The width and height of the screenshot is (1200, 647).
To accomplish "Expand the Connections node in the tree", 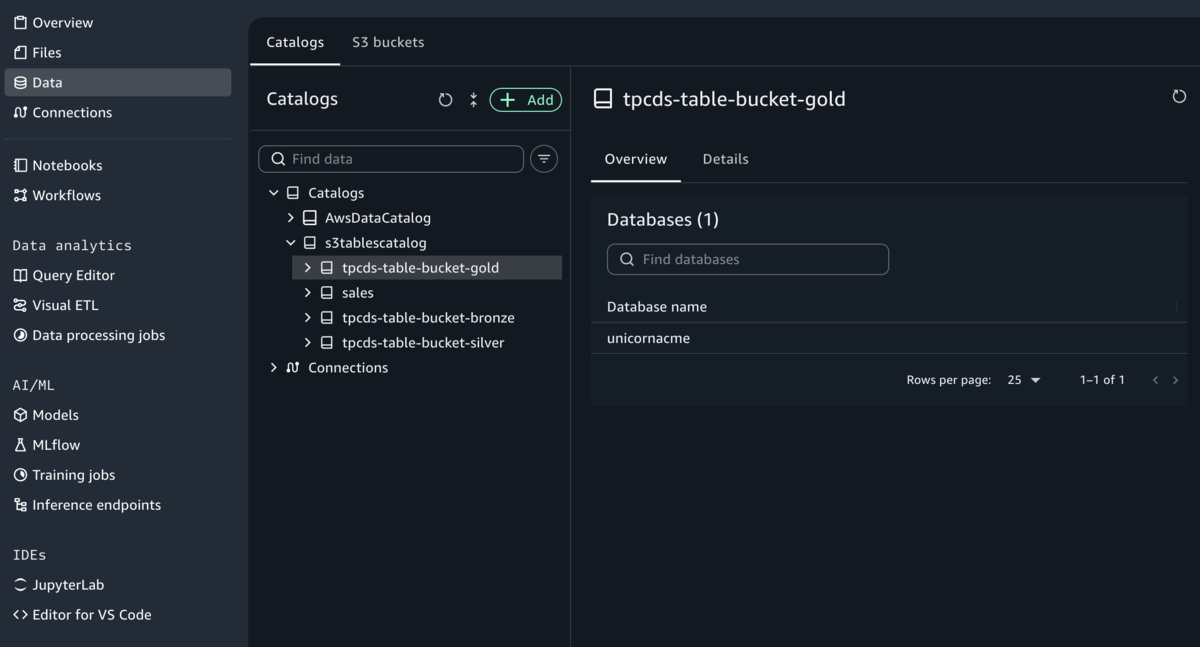I will 274,368.
